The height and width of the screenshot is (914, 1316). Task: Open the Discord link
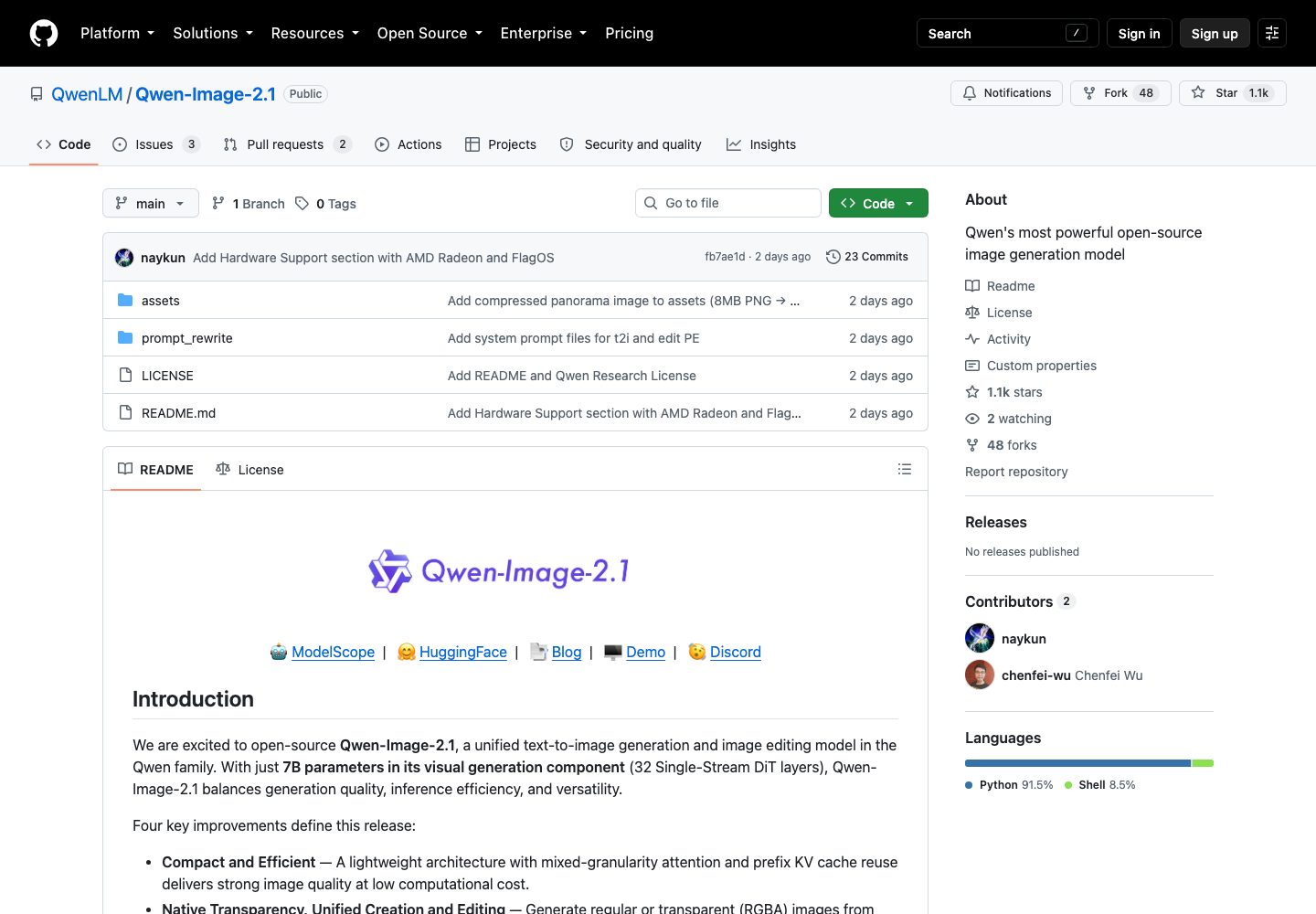[x=735, y=652]
